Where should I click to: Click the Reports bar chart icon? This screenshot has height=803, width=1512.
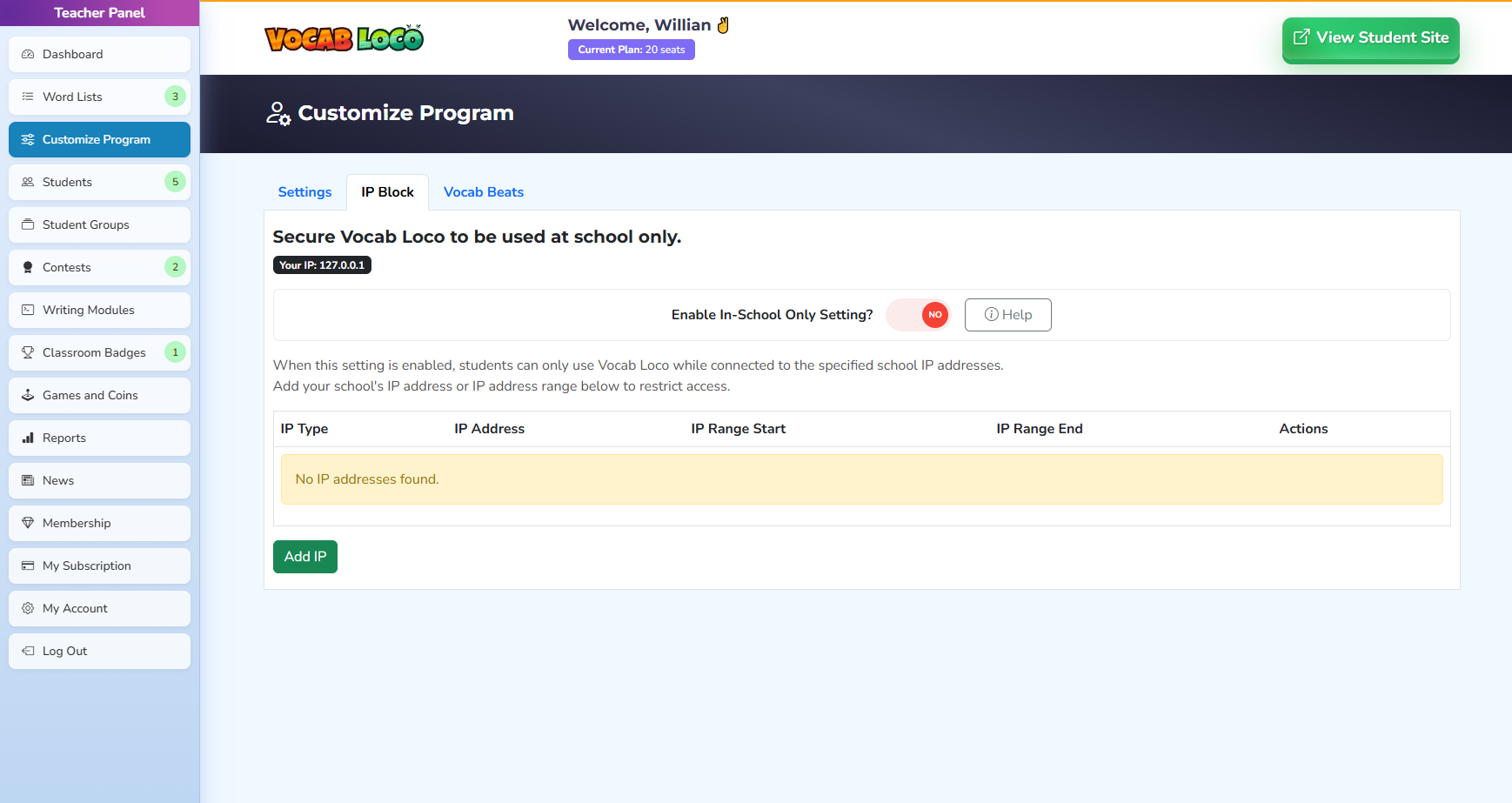(28, 438)
